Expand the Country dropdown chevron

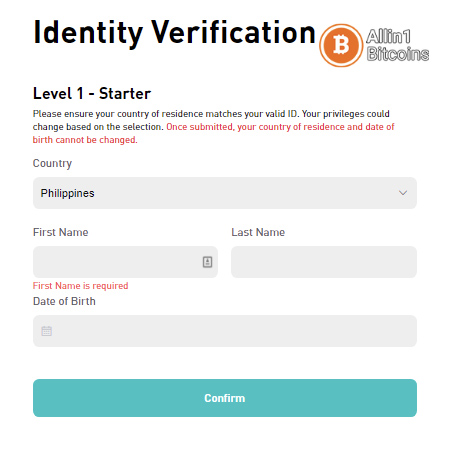pos(403,193)
